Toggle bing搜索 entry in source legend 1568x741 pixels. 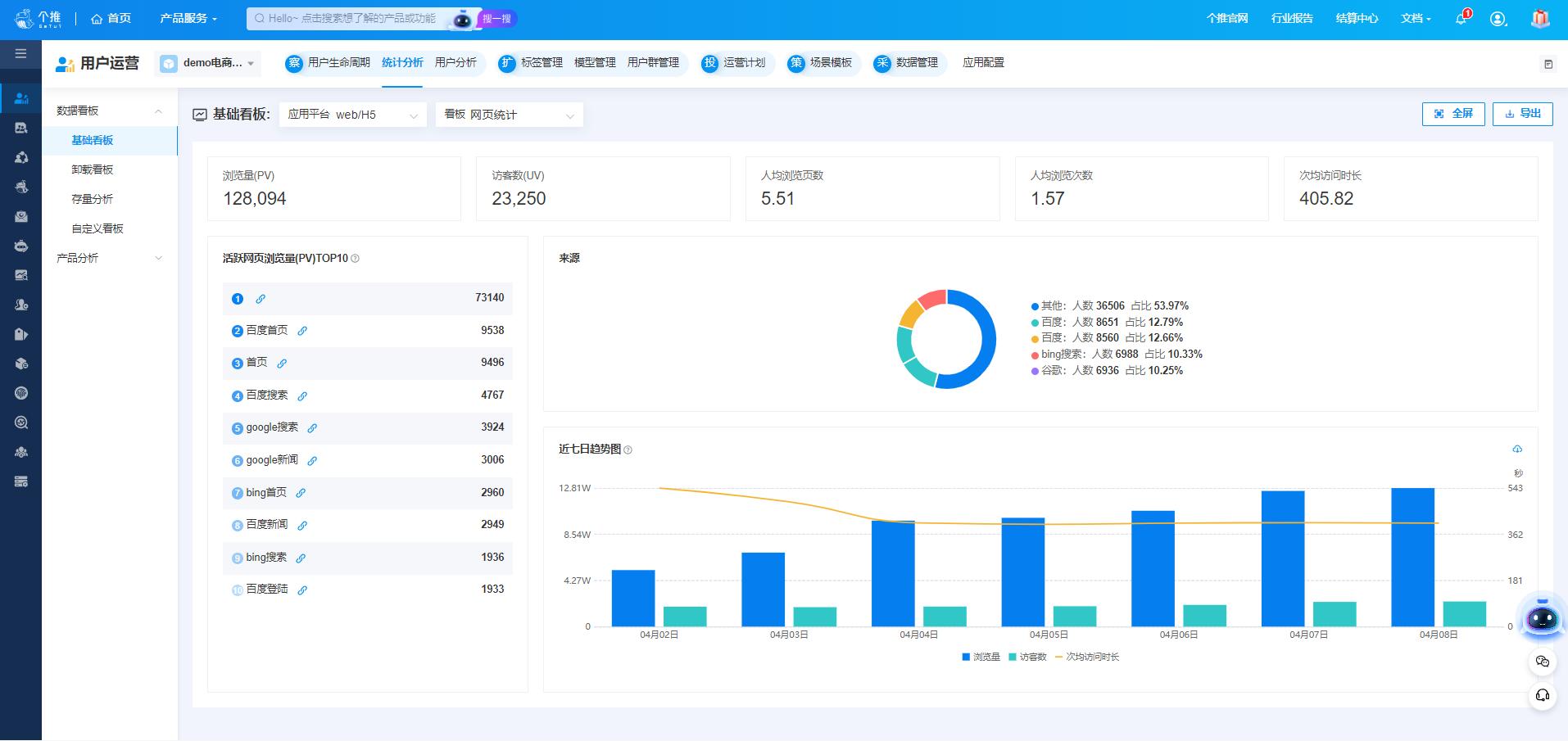[x=1117, y=355]
